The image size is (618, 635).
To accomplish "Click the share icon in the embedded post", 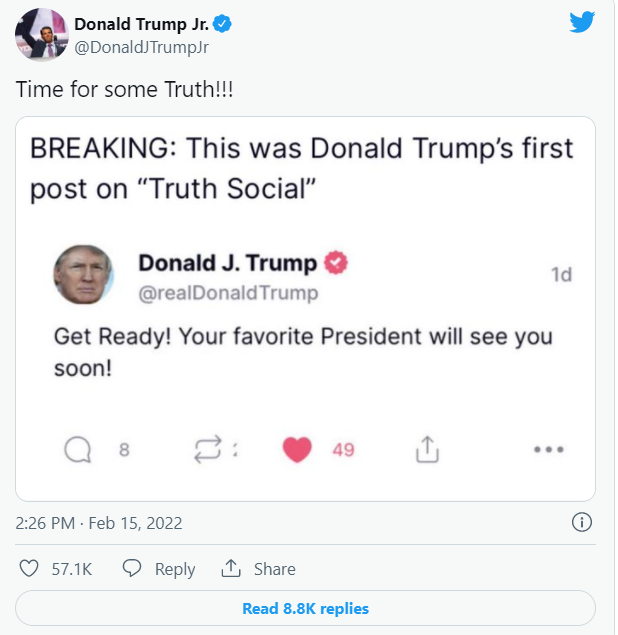I will 427,449.
